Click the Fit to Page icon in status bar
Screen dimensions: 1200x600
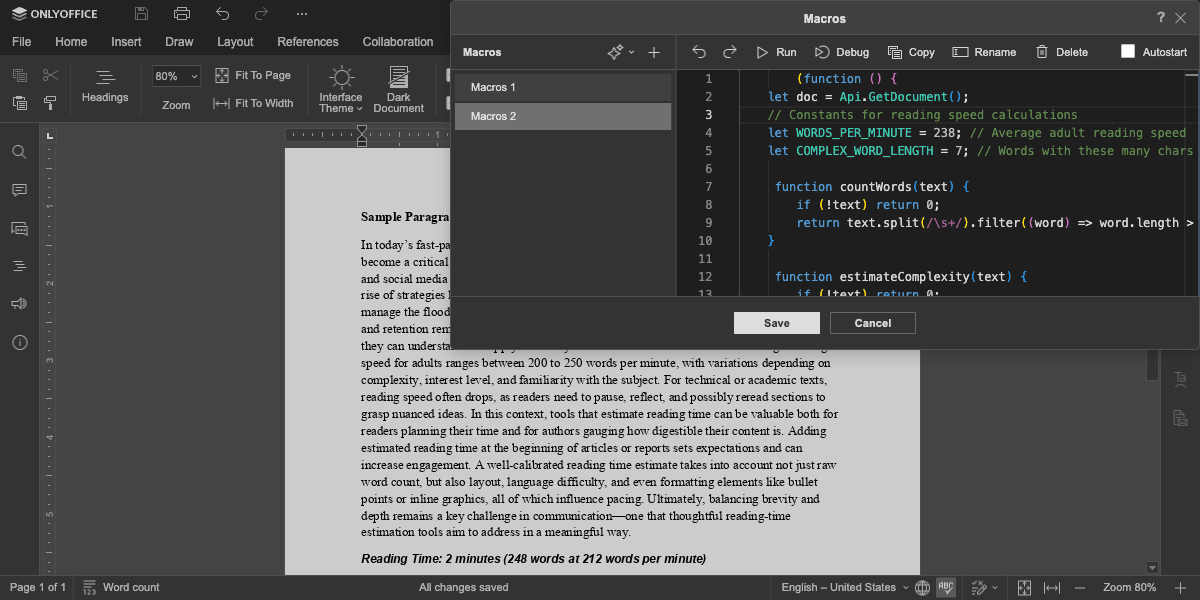pos(1024,587)
